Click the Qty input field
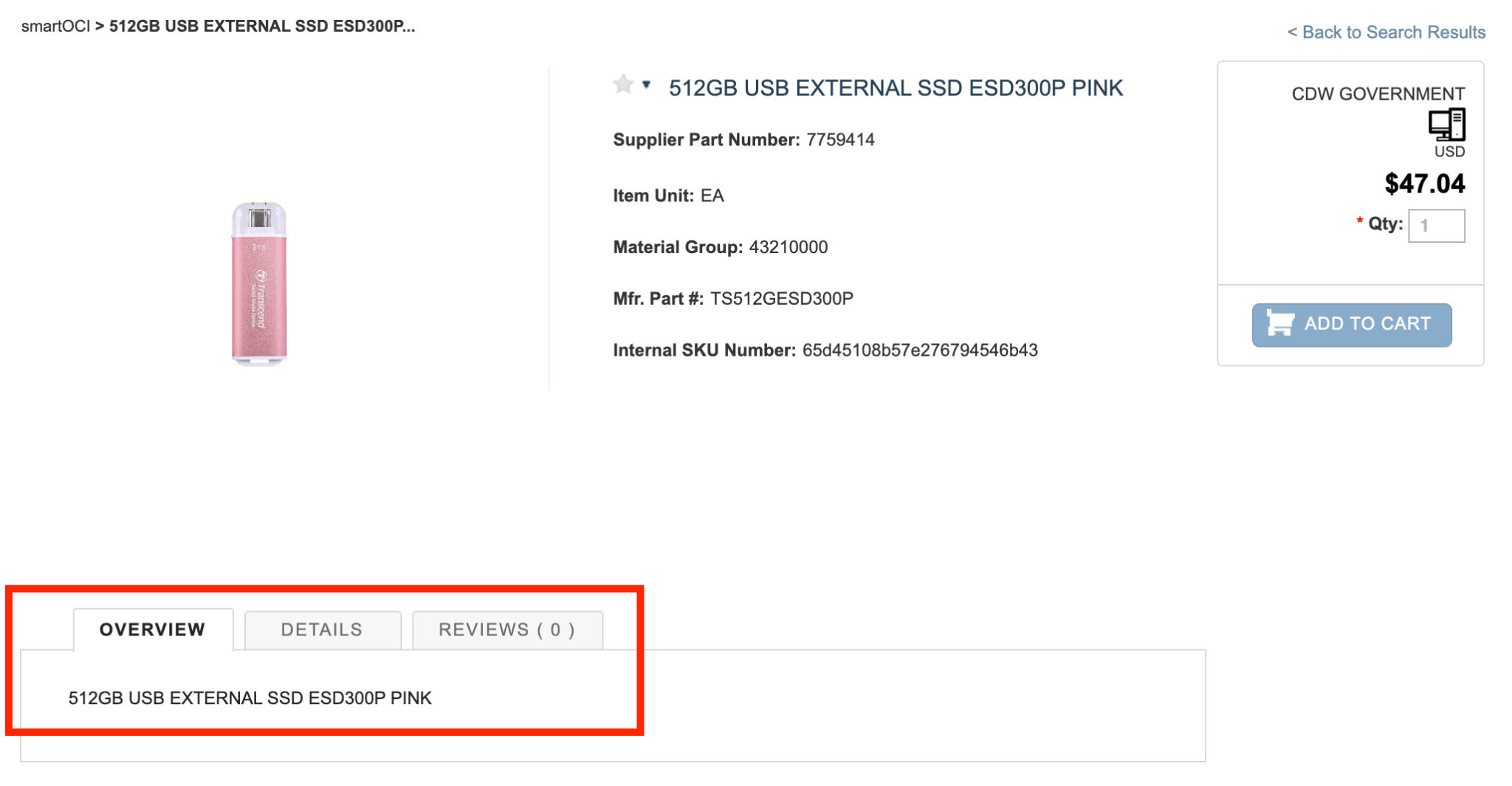The height and width of the screenshot is (786, 1512). tap(1436, 226)
